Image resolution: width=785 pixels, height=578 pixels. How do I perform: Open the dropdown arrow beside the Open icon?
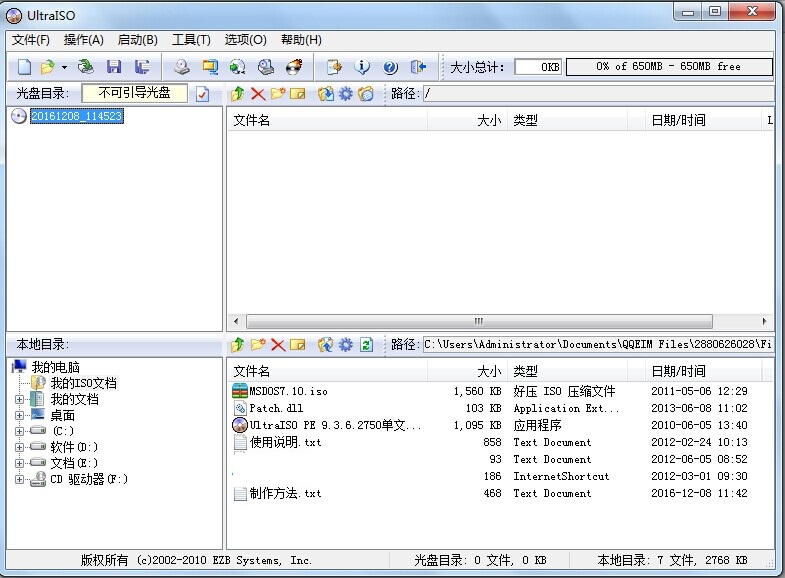point(64,67)
